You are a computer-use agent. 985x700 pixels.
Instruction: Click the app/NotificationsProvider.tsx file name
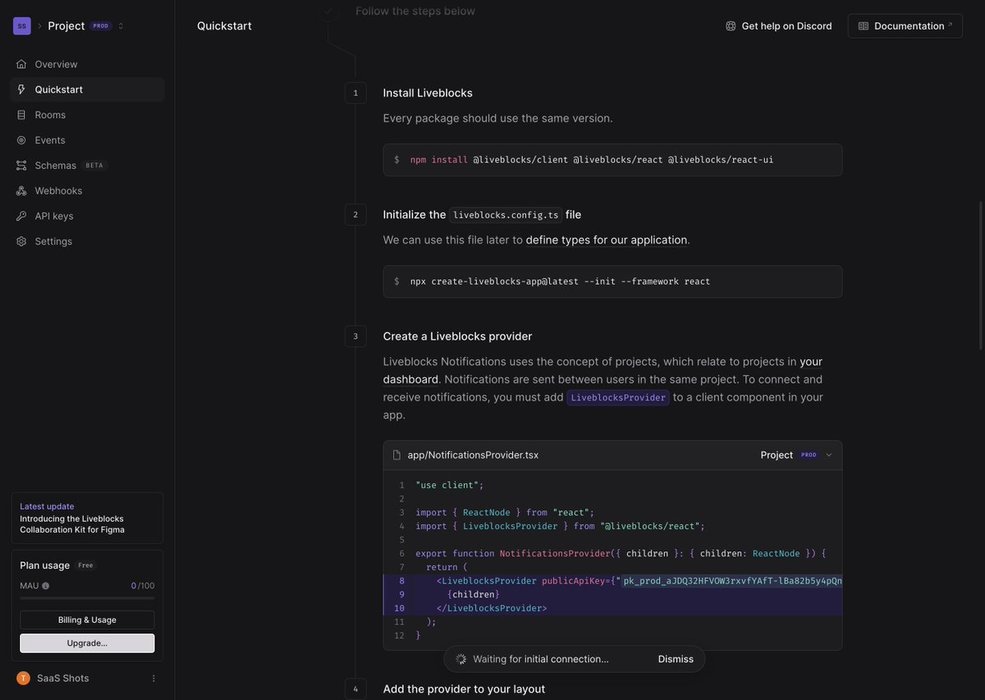click(473, 455)
